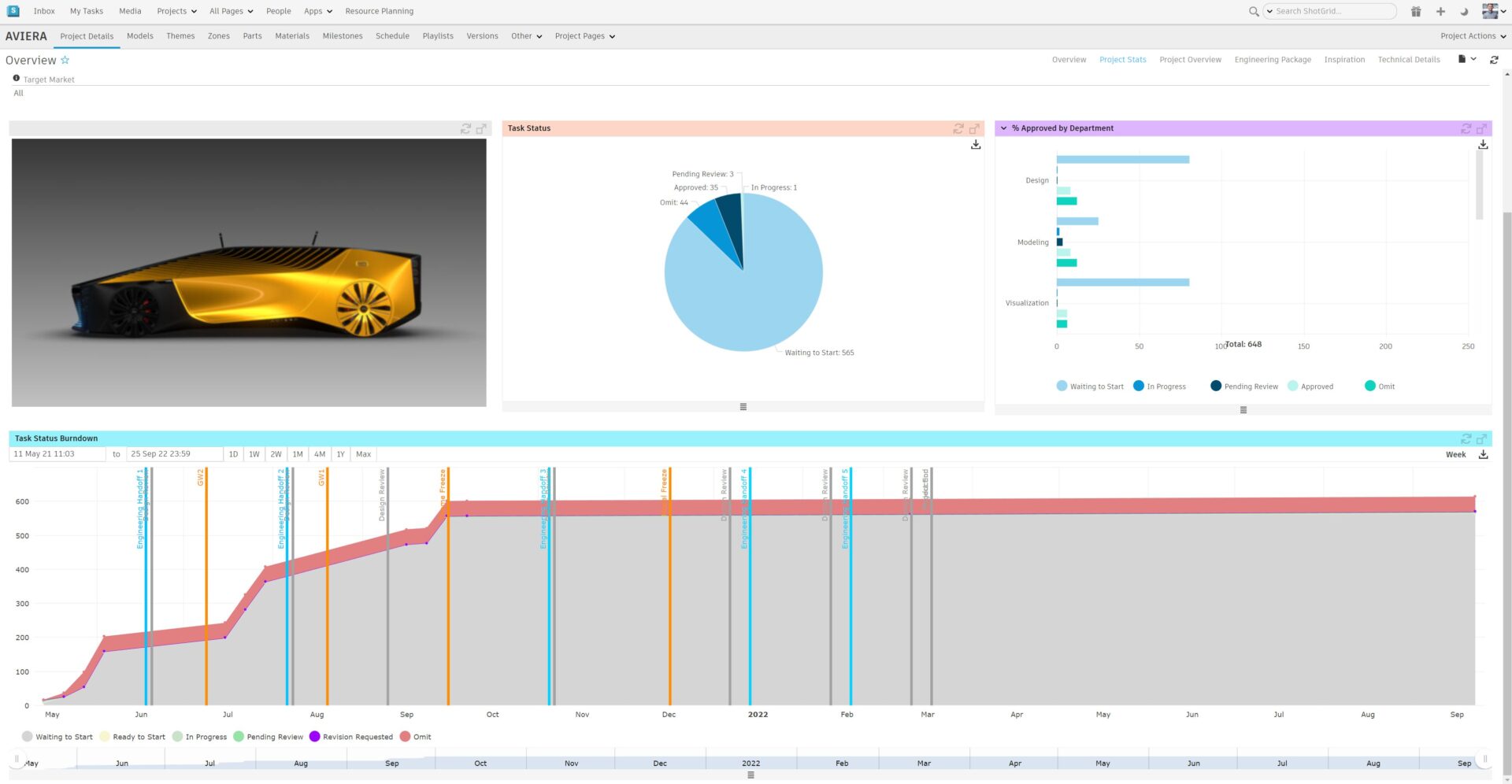Pop out the Task Status Burndown widget
The width and height of the screenshot is (1512, 784).
1482,438
